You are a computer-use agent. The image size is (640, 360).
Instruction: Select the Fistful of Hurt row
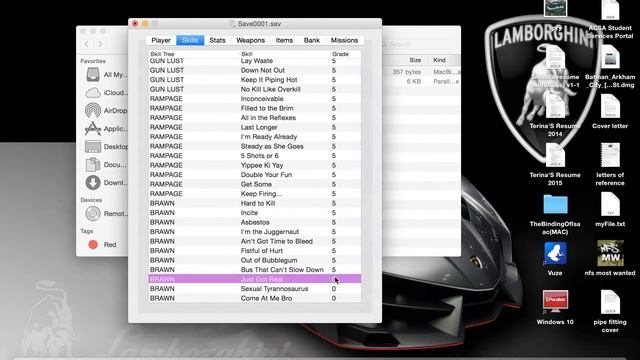click(x=255, y=251)
